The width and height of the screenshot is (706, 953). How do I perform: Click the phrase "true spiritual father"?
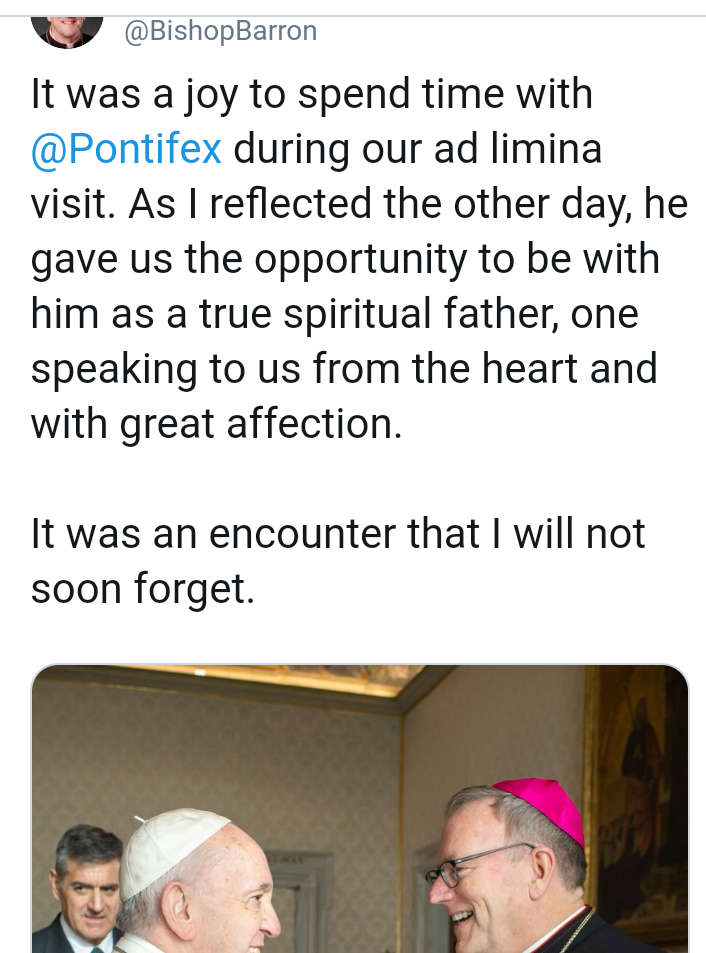point(375,314)
